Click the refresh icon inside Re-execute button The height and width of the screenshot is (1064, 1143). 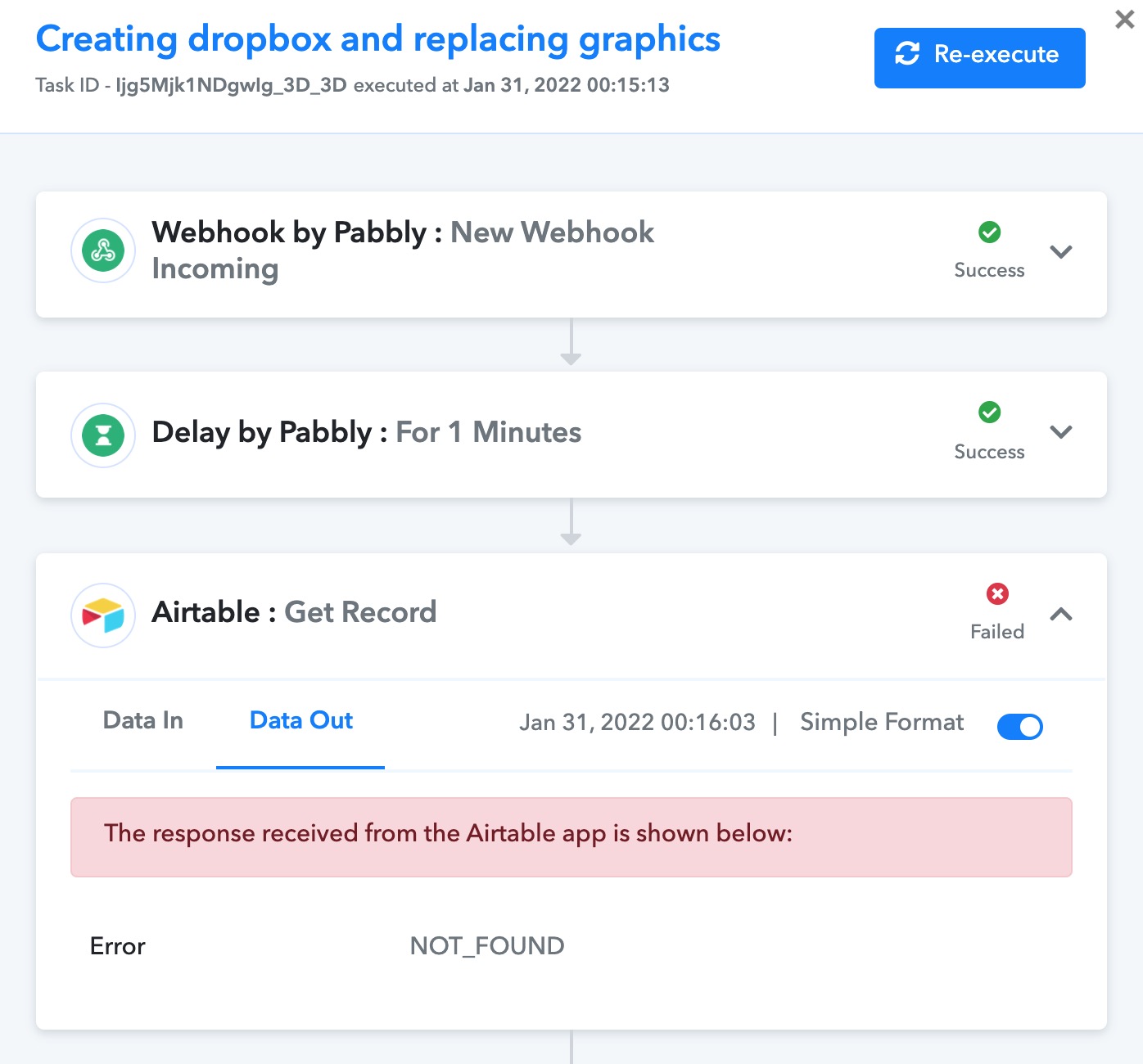coord(907,54)
